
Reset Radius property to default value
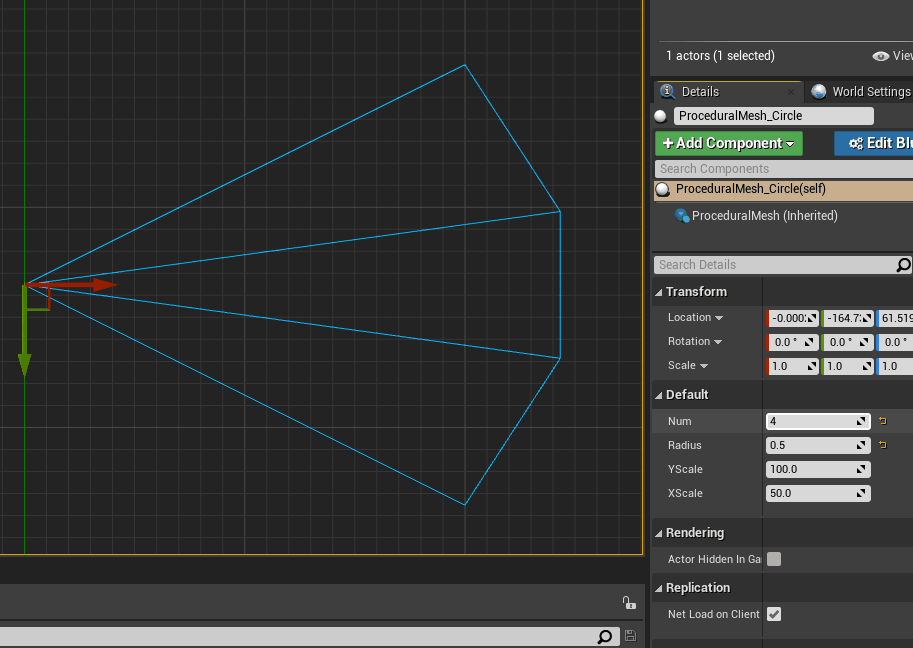[x=882, y=445]
